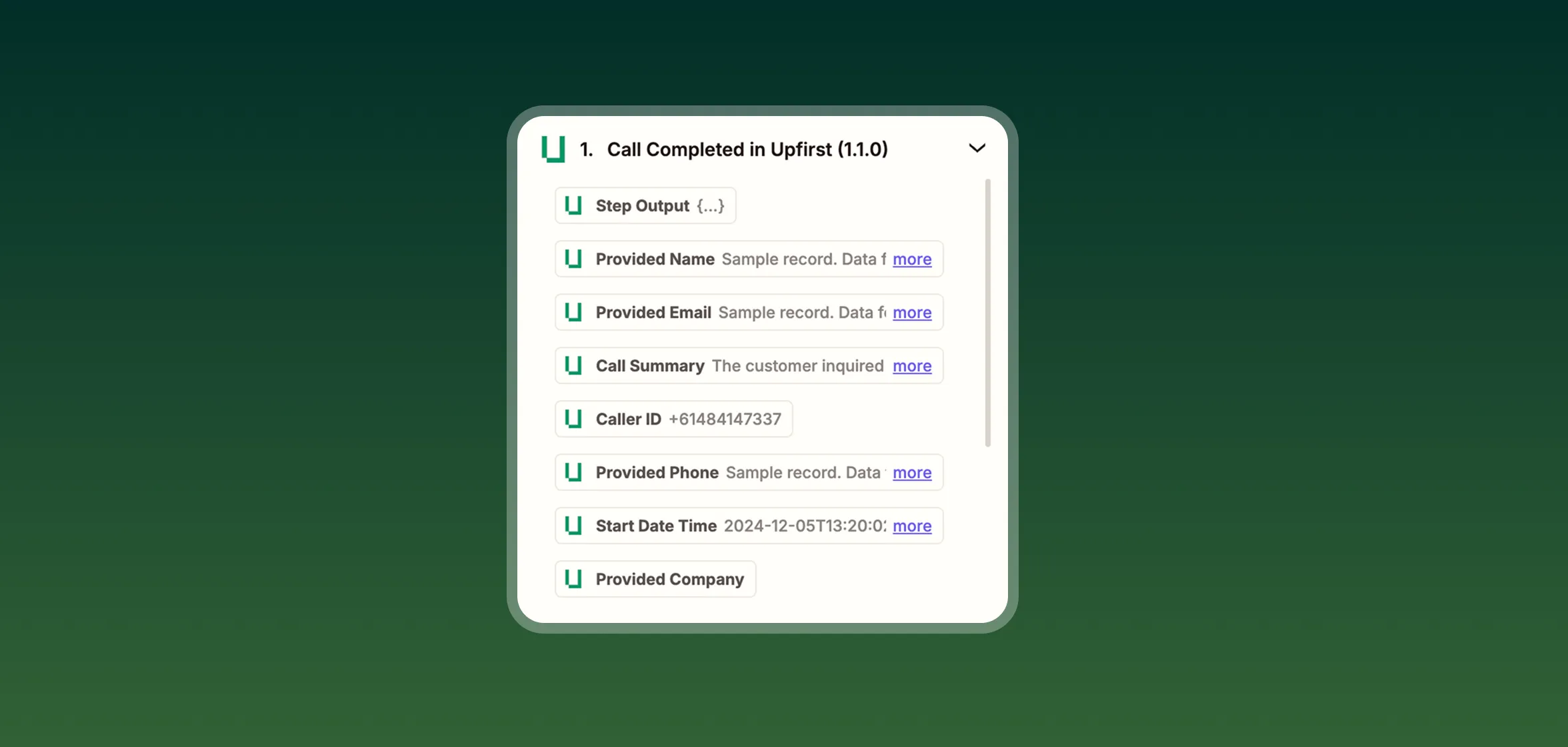Click the Upfirst icon on Call Summary field

point(574,365)
